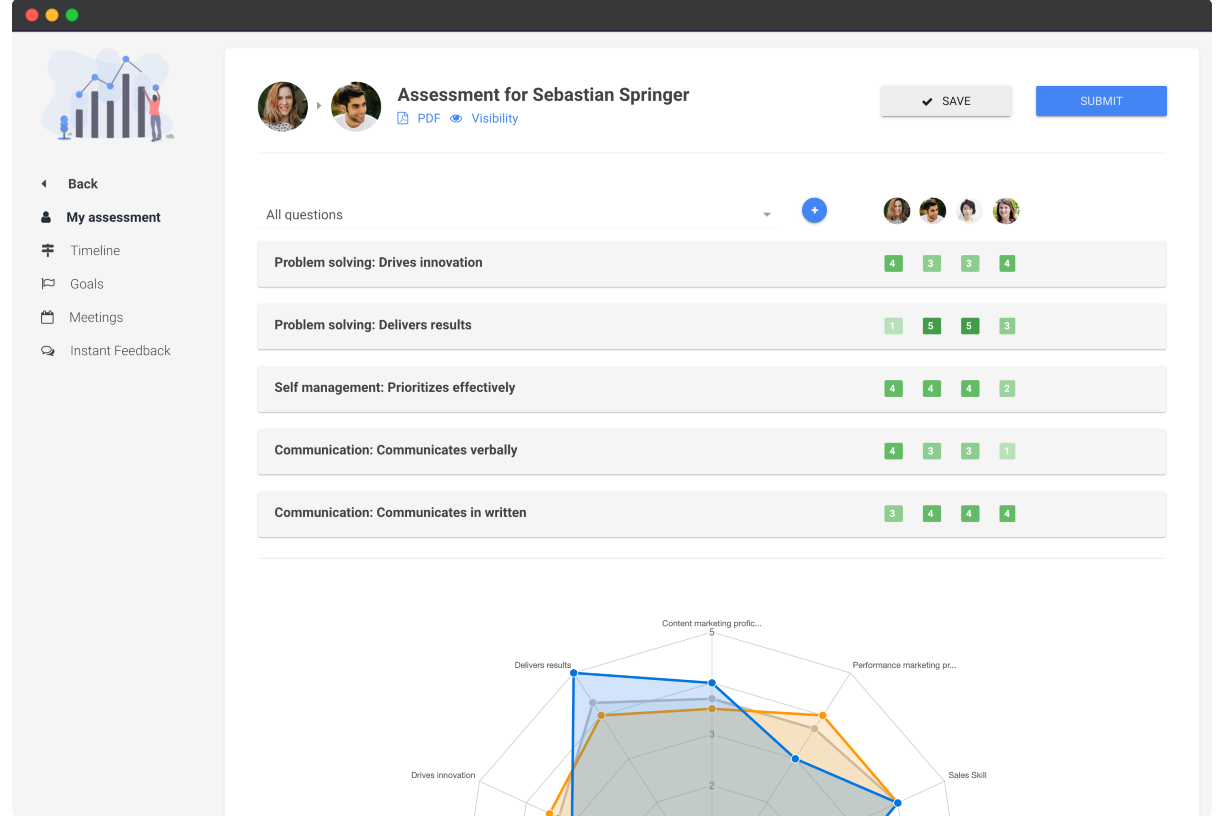Open the All questions dropdown

coord(517,215)
